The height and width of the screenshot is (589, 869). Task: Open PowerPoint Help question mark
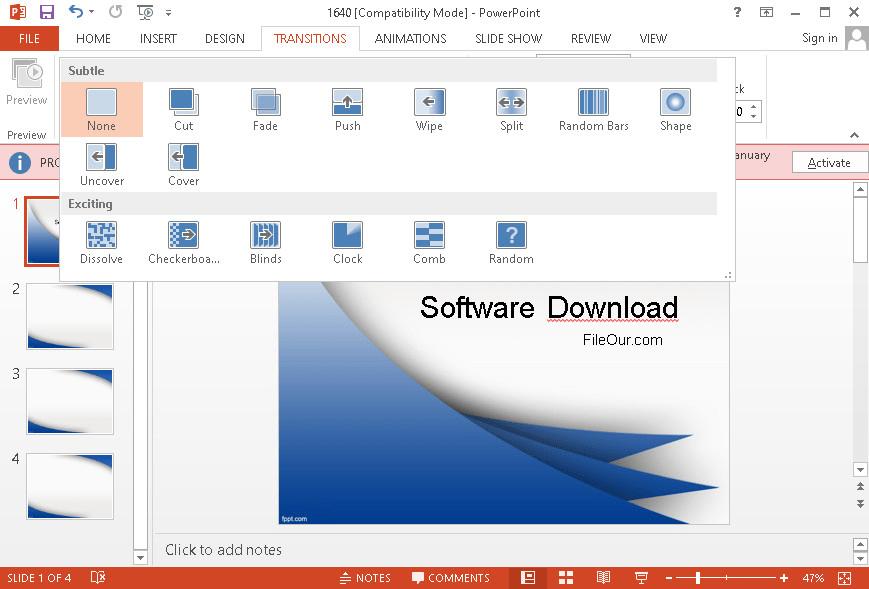pyautogui.click(x=737, y=12)
